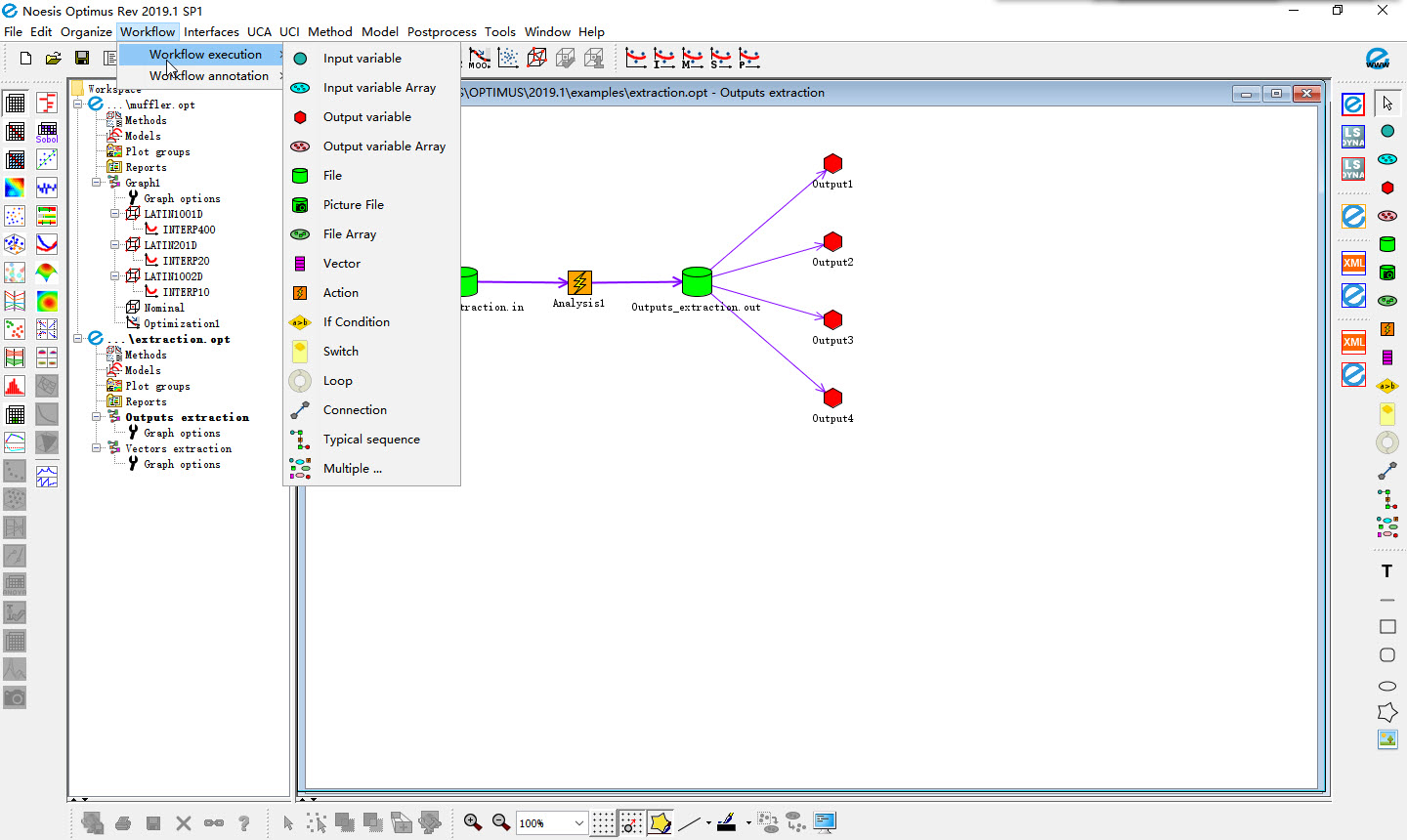
Task: Collapse the LATIN1001D tree node
Action: coord(115,214)
